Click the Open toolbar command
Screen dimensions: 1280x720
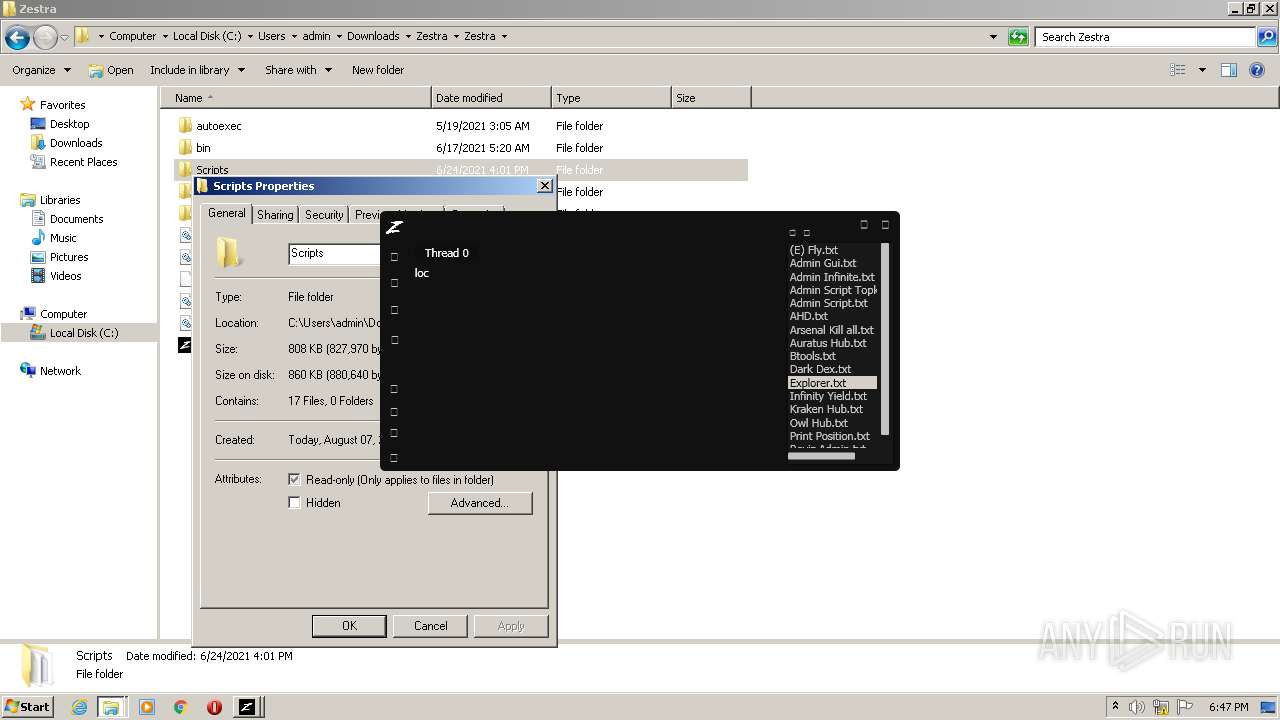tap(111, 70)
